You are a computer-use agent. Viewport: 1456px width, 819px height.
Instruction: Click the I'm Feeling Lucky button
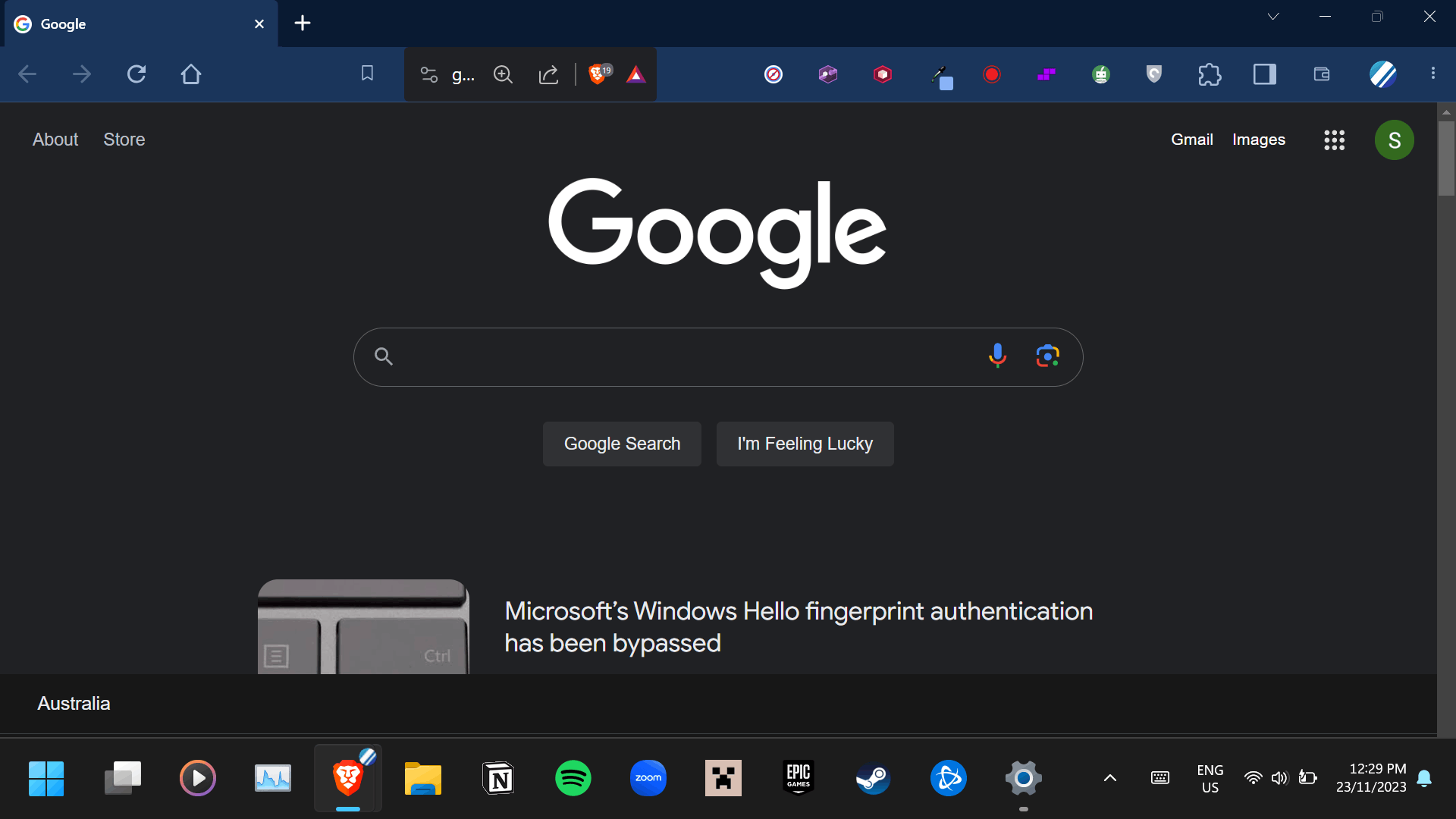[x=805, y=444]
